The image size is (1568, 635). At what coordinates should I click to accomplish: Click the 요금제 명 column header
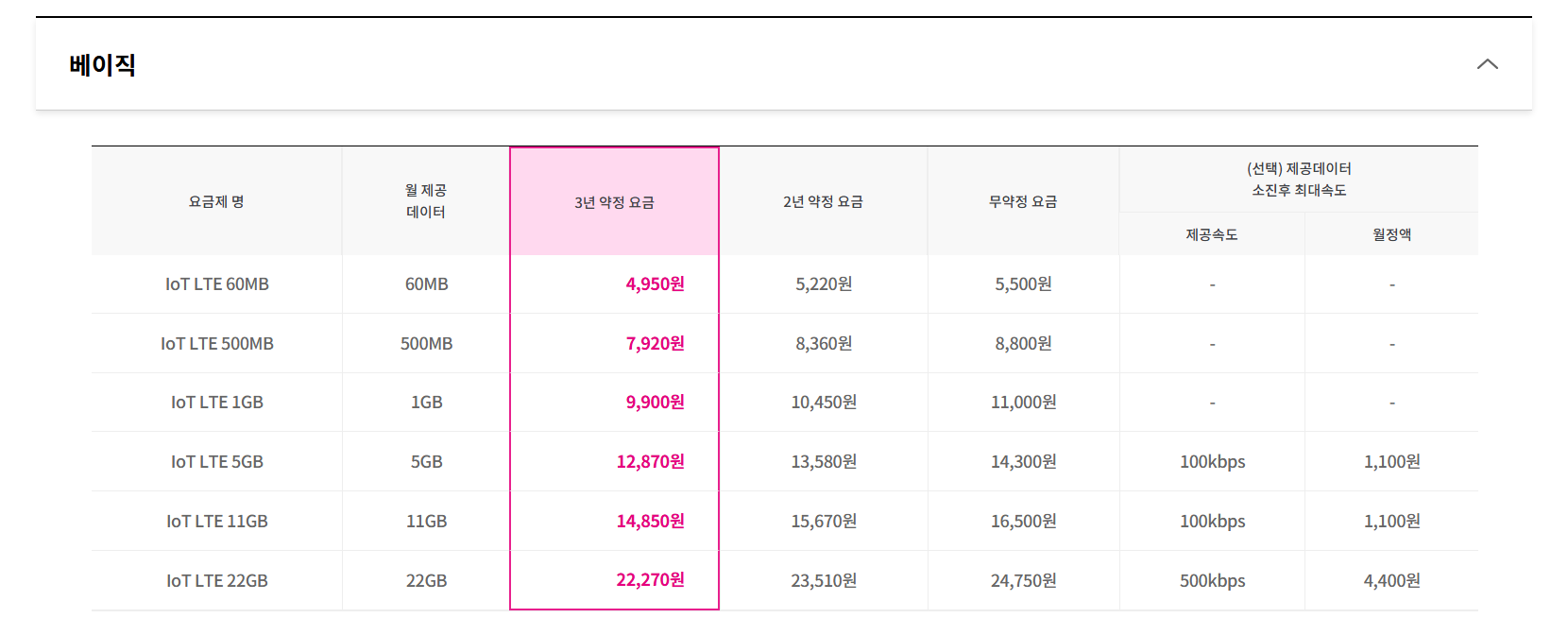point(216,201)
